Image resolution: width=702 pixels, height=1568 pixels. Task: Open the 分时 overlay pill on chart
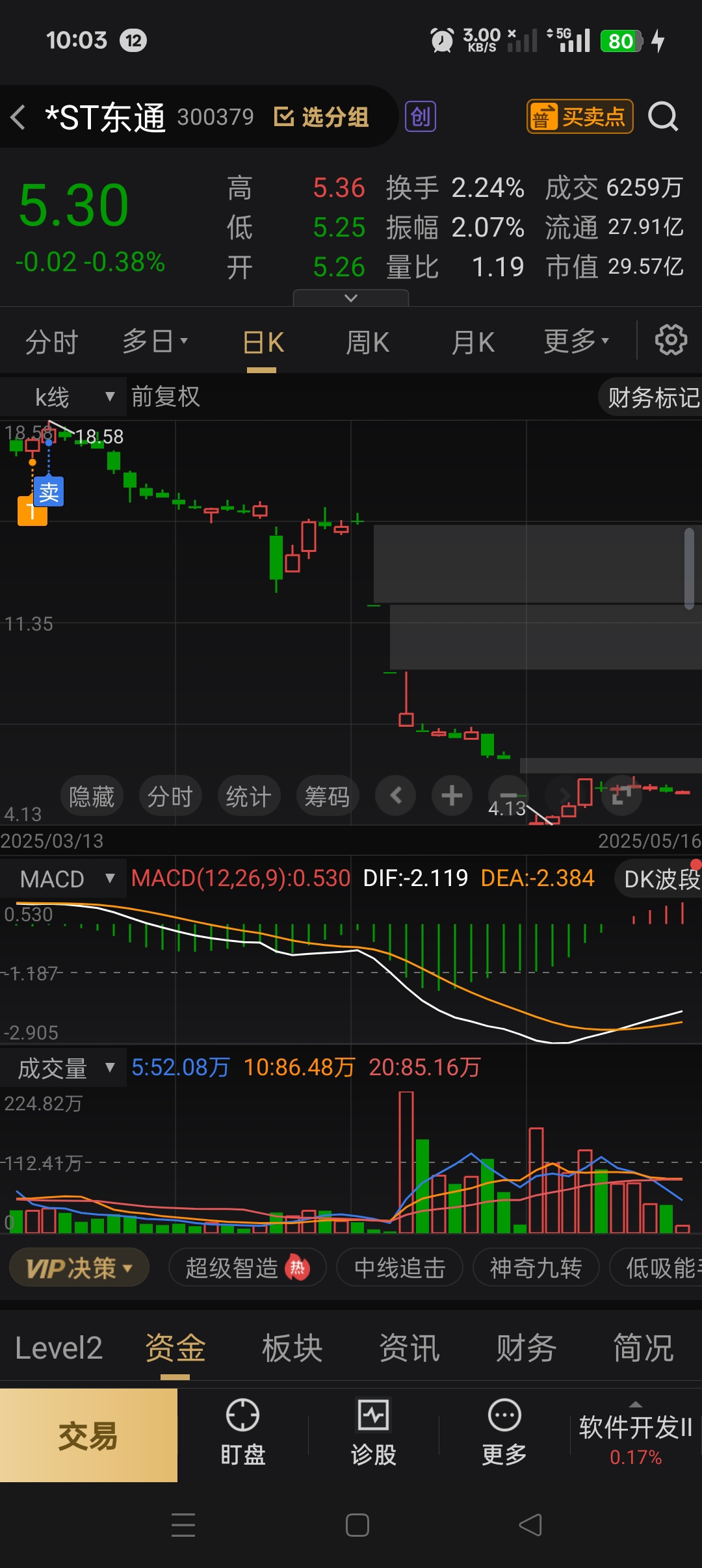pyautogui.click(x=170, y=796)
